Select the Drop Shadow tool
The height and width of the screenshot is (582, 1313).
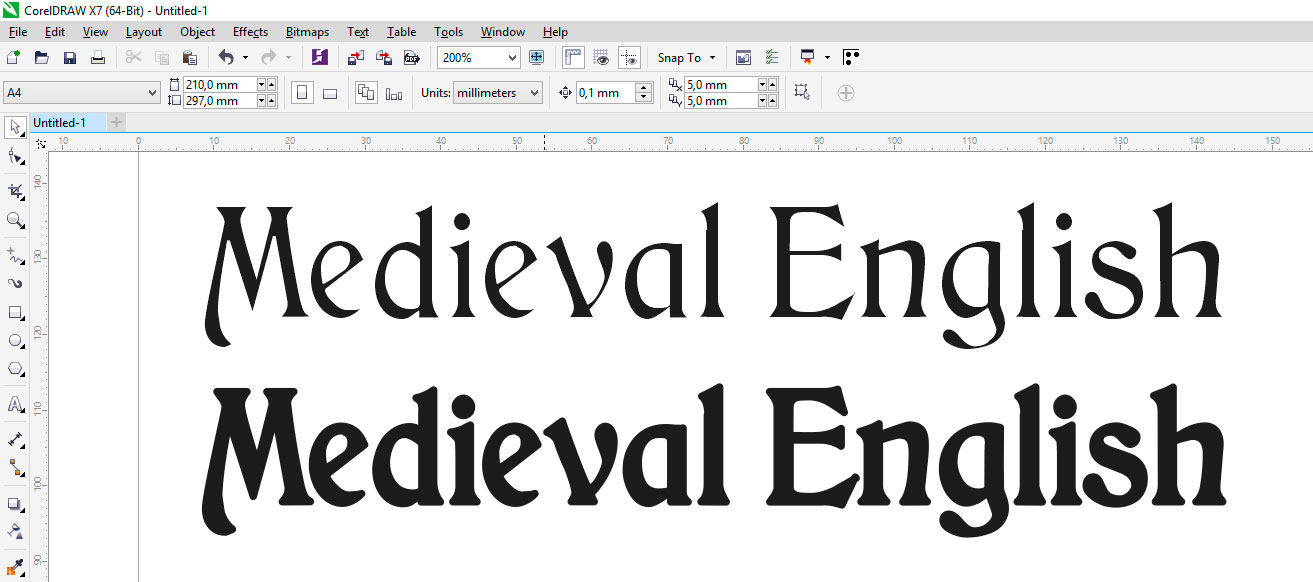[15, 504]
